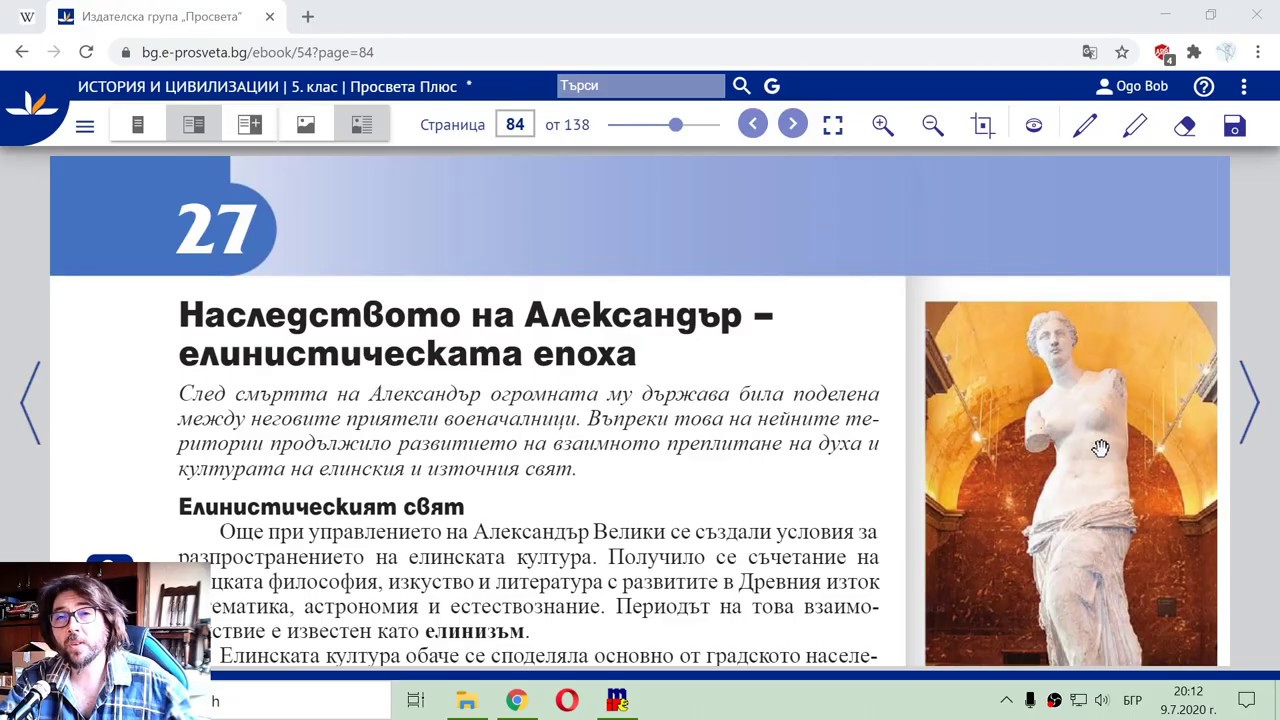
Task: Flip to previous page using left side chevron
Action: coord(30,402)
